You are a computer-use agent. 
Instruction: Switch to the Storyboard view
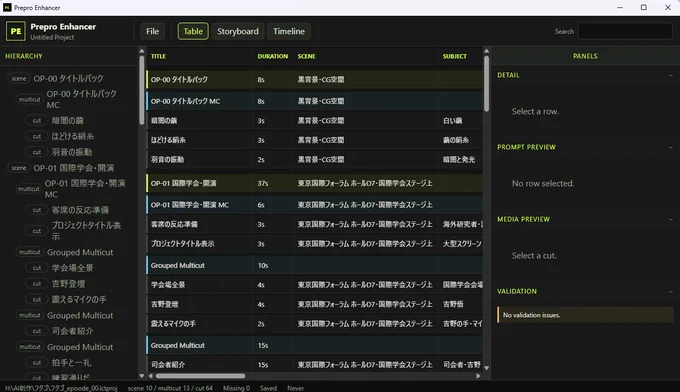point(238,31)
